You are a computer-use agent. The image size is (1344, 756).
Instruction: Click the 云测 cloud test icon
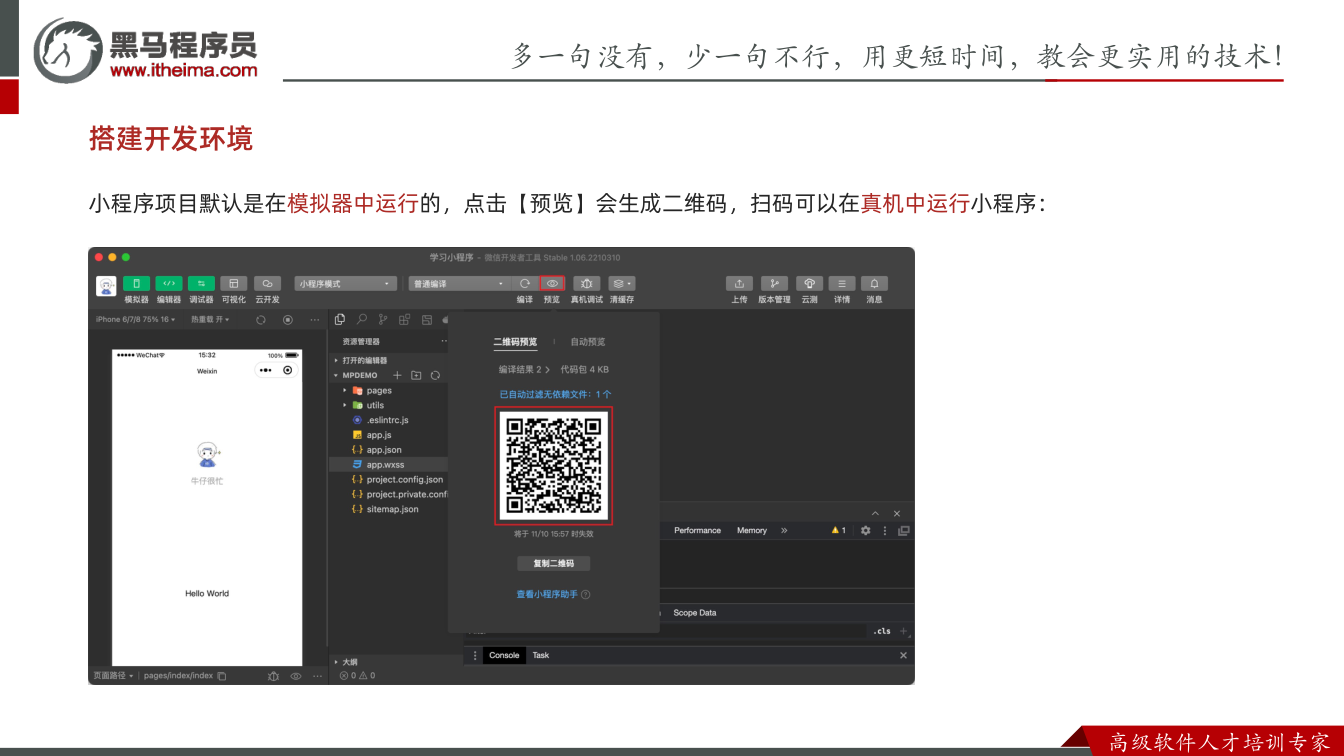[x=809, y=284]
